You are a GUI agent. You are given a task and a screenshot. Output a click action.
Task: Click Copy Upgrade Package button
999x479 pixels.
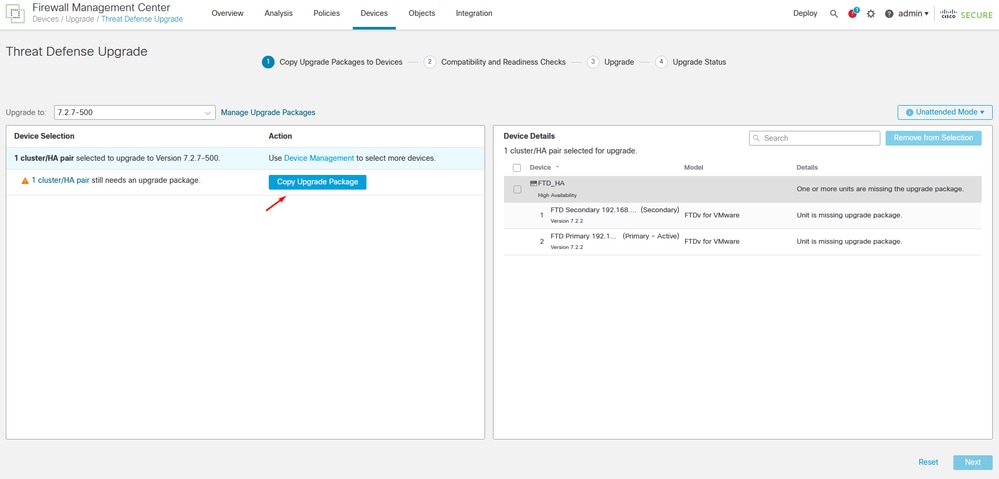pos(317,182)
